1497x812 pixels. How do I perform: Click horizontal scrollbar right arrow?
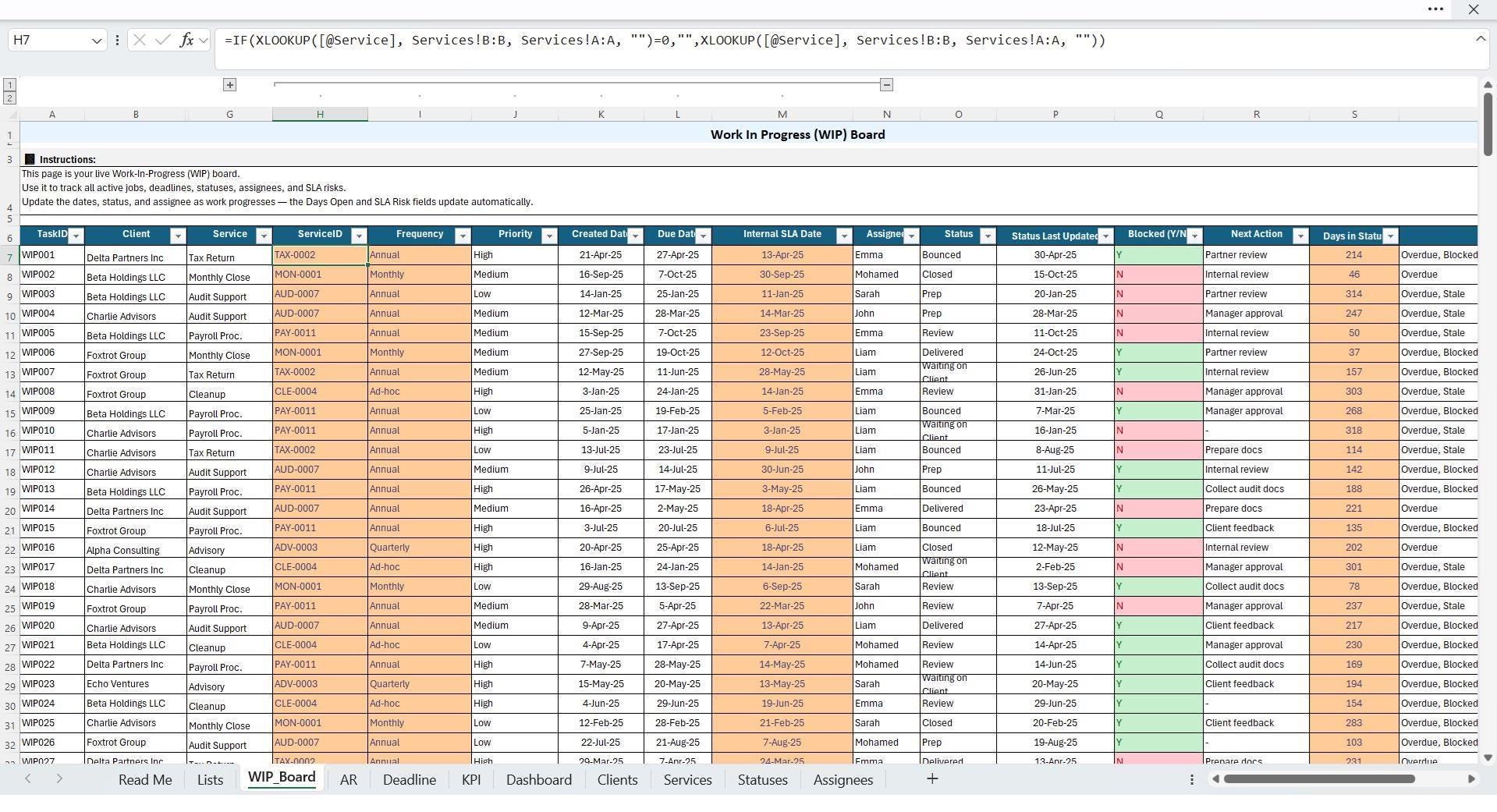click(x=1471, y=778)
